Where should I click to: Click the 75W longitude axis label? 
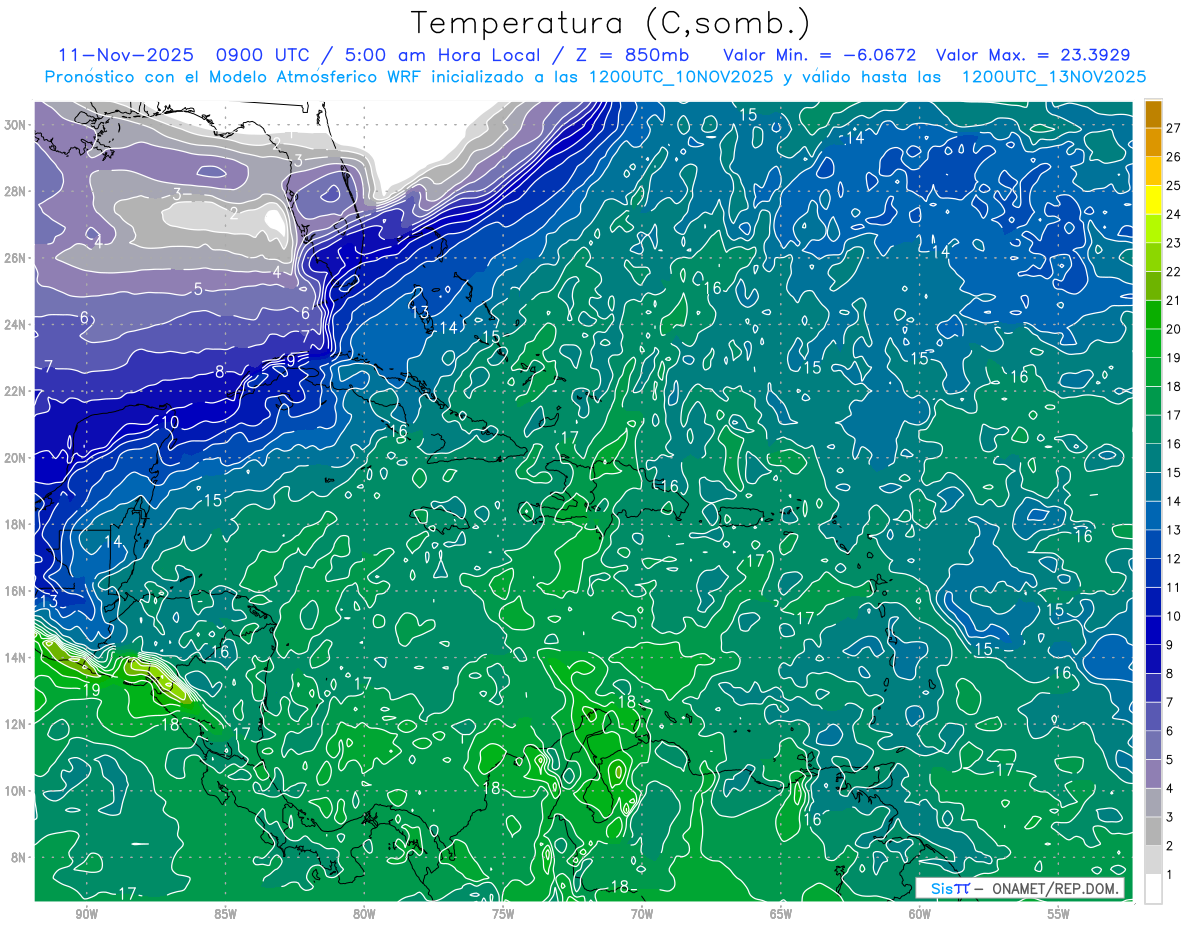[x=503, y=914]
